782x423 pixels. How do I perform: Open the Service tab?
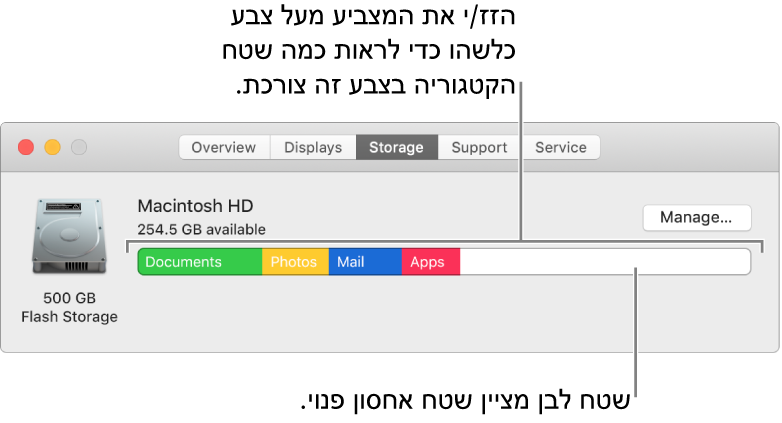click(561, 147)
